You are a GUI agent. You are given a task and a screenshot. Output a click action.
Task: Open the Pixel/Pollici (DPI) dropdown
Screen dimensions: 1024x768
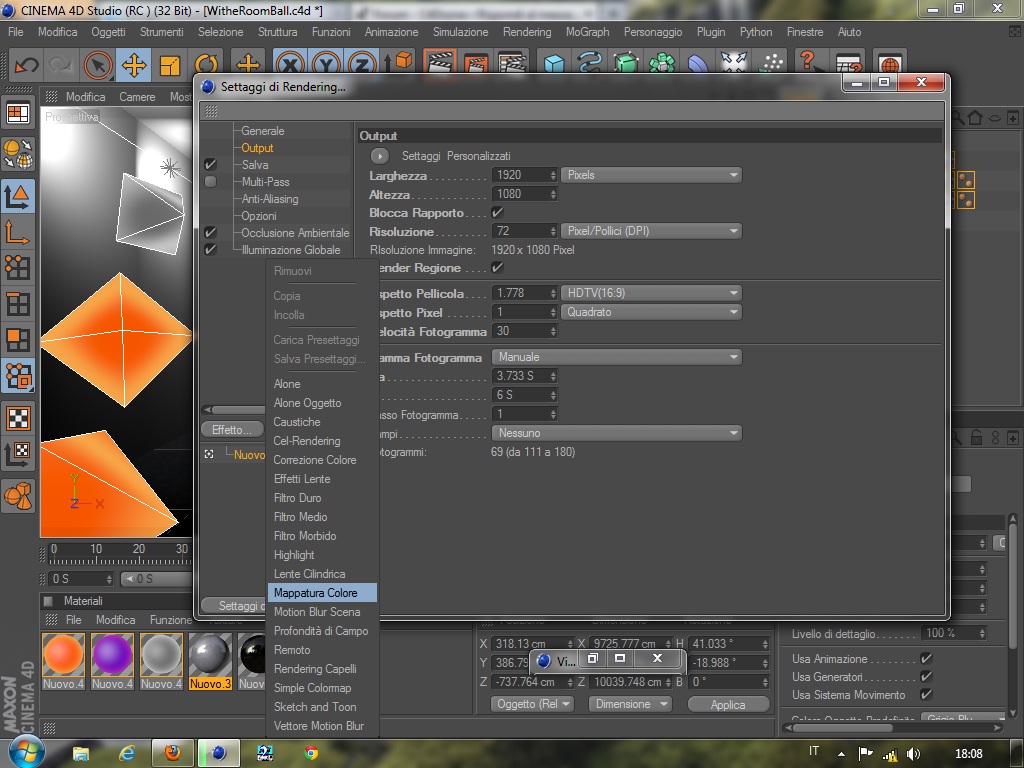[x=651, y=231]
